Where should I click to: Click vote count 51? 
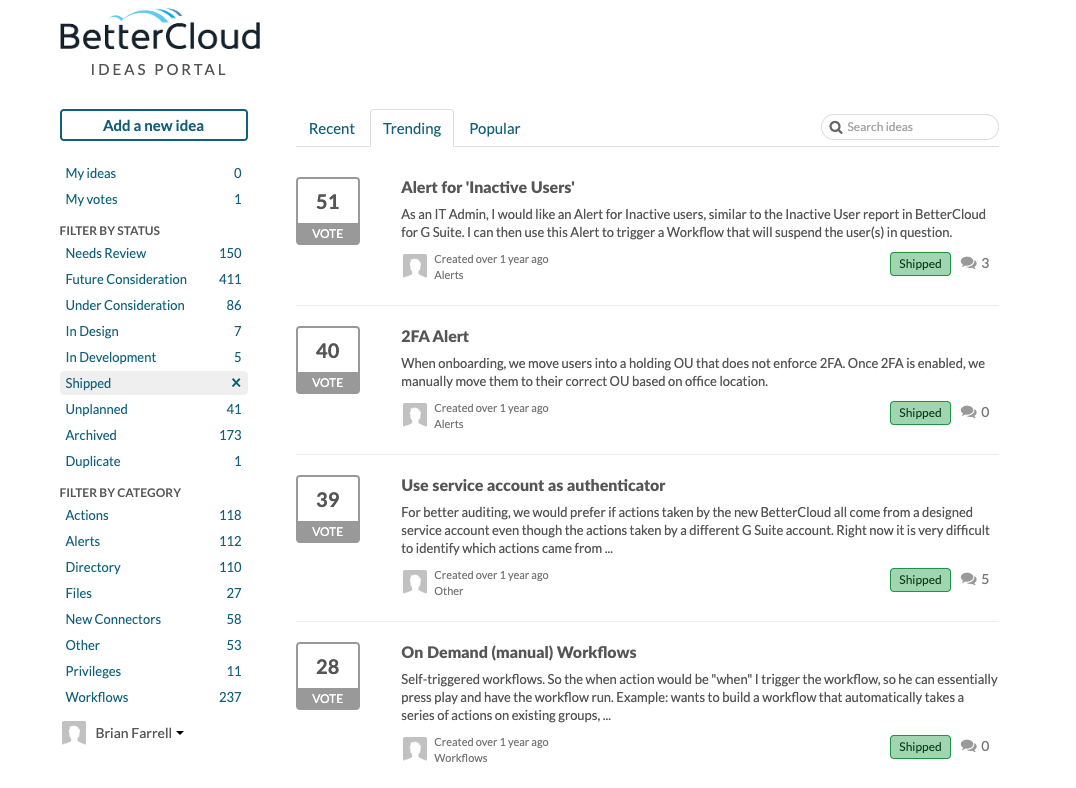tap(327, 201)
